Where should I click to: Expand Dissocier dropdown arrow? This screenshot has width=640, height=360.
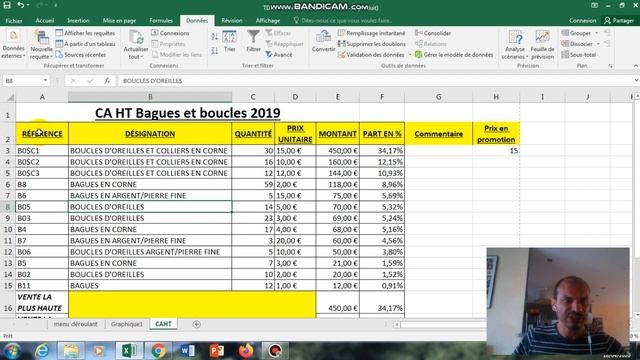coord(598,44)
